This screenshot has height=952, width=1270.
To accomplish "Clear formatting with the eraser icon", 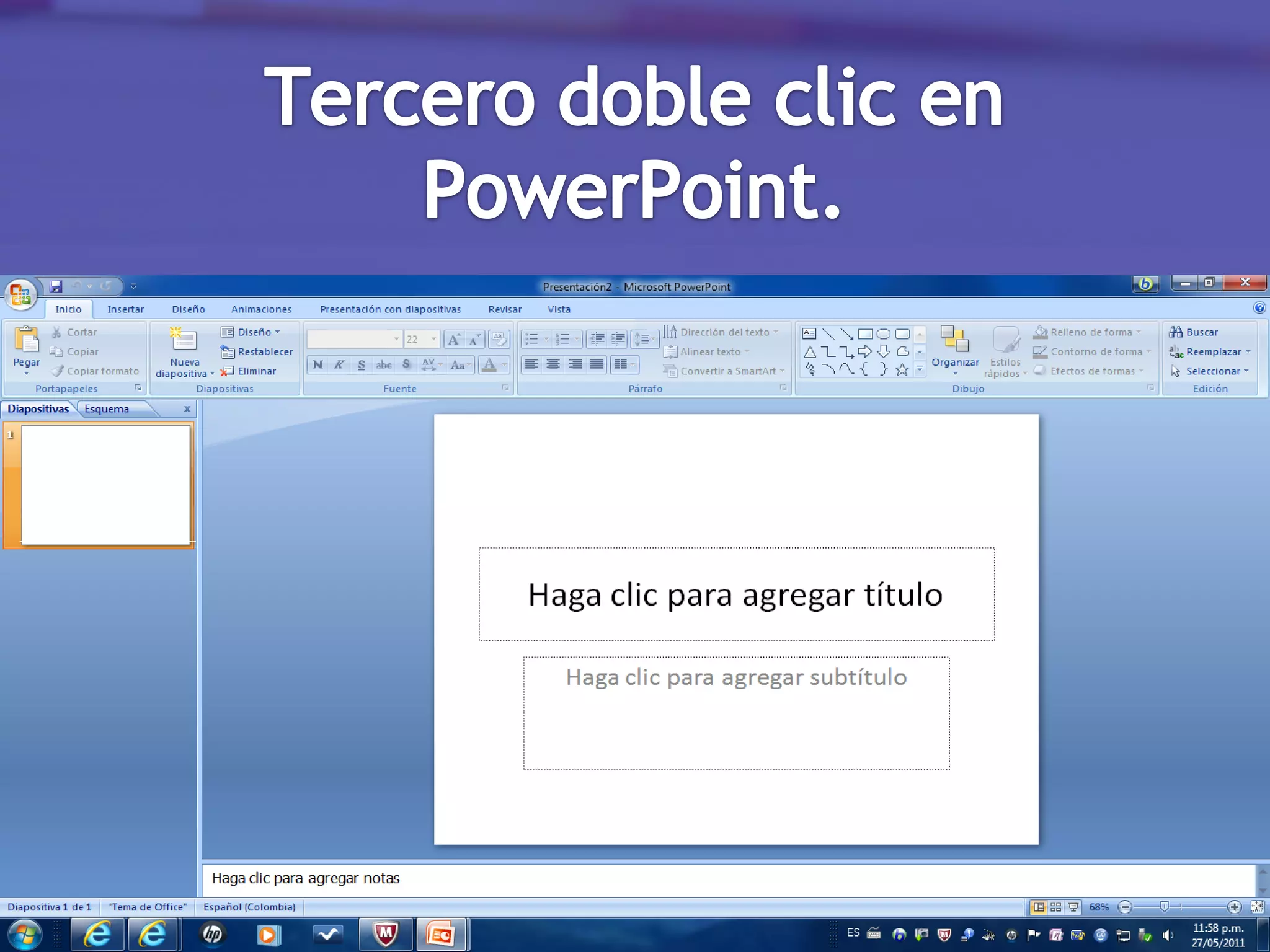I will point(499,339).
